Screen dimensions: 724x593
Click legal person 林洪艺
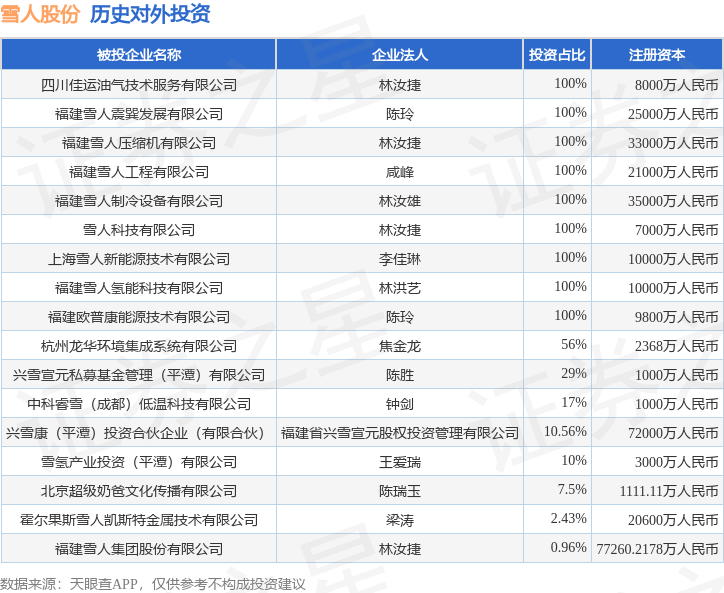[x=400, y=288]
